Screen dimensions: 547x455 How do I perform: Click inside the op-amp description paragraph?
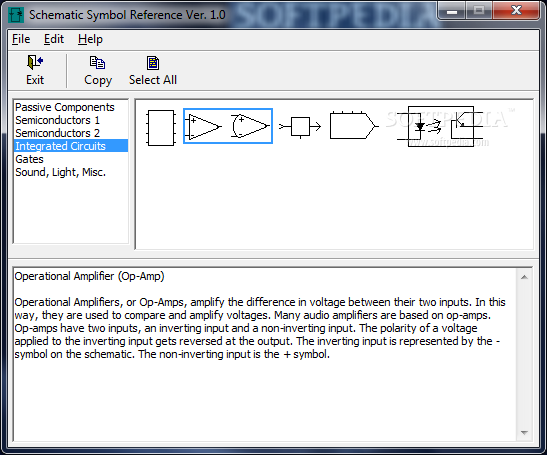(x=260, y=328)
